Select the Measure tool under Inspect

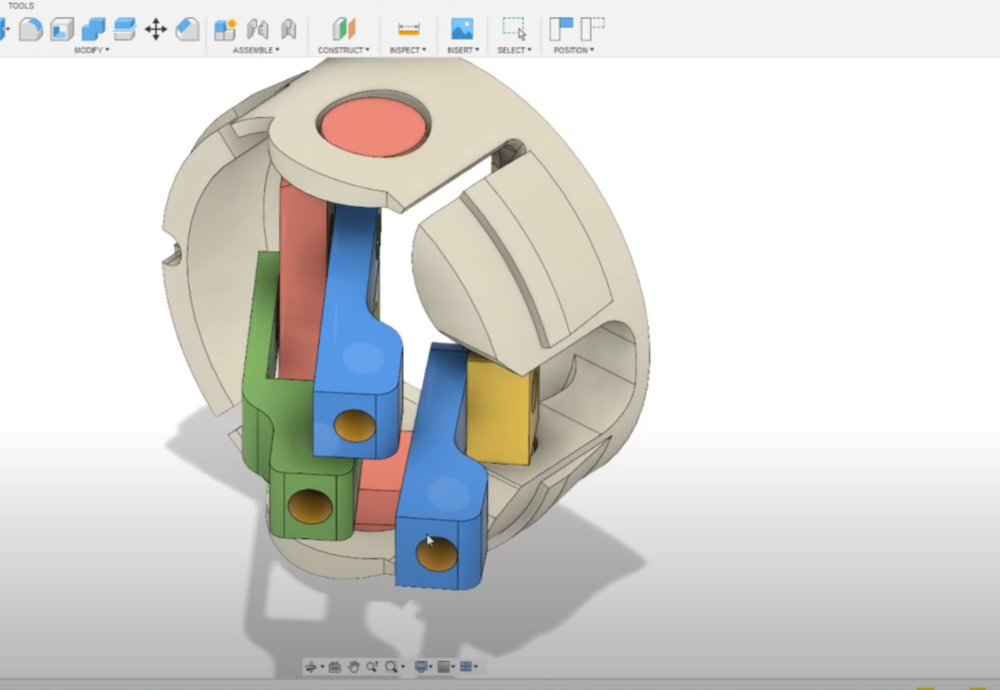(407, 28)
